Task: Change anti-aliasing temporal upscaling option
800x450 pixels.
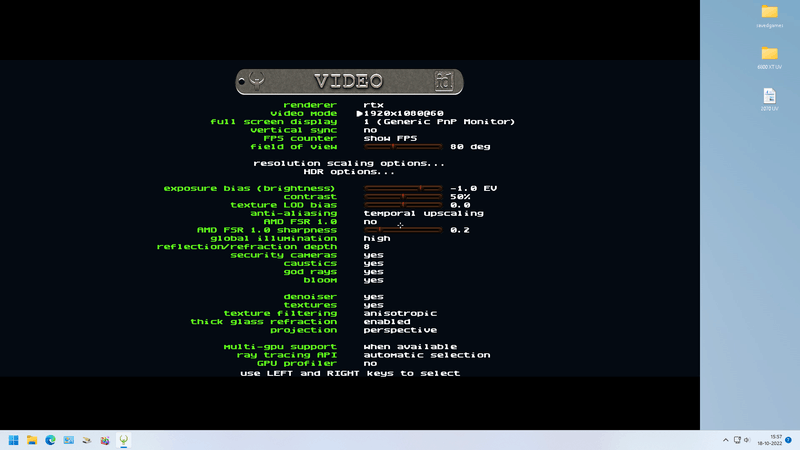Action: pyautogui.click(x=423, y=213)
